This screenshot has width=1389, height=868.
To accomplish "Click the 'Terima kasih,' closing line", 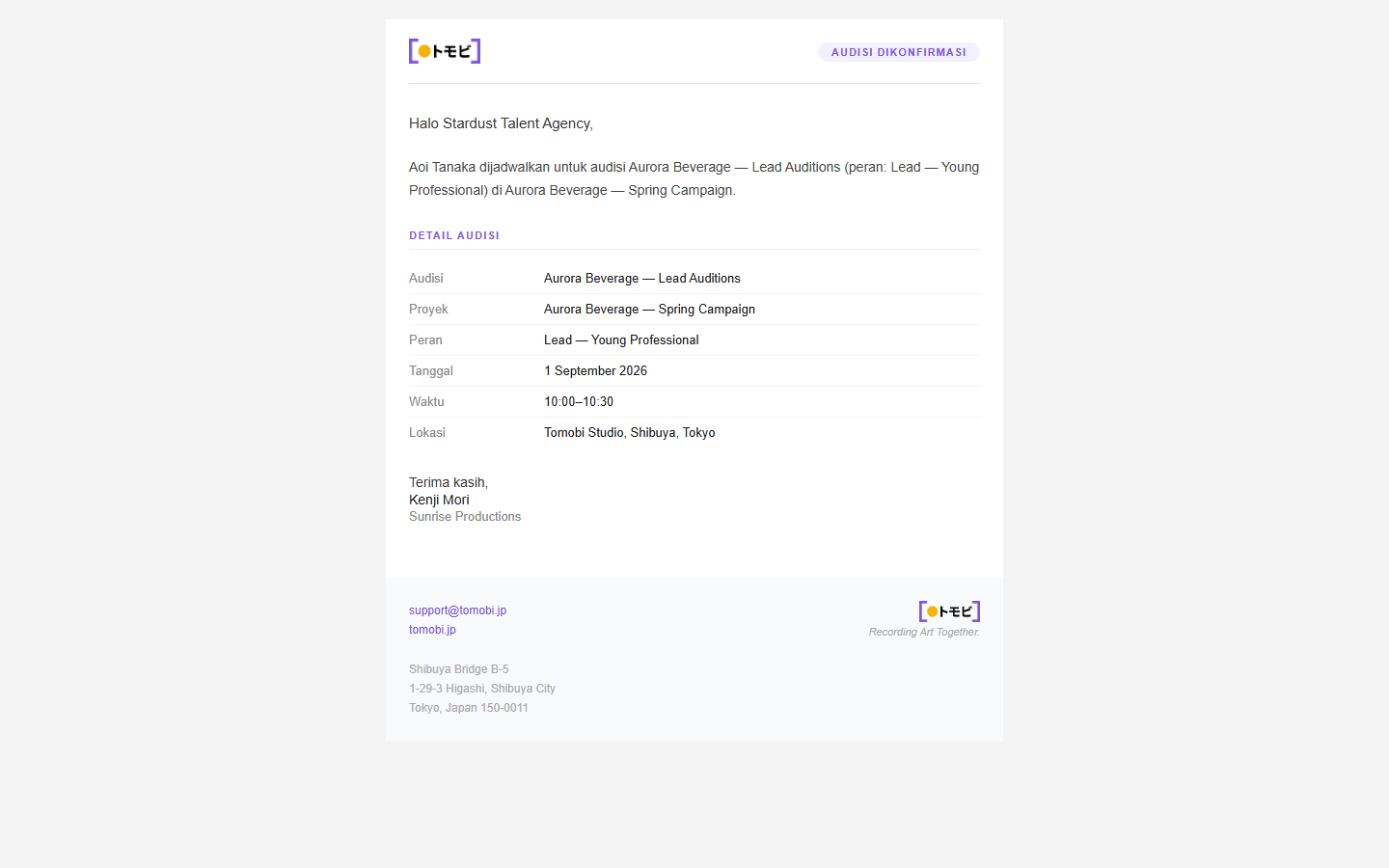I will point(449,482).
